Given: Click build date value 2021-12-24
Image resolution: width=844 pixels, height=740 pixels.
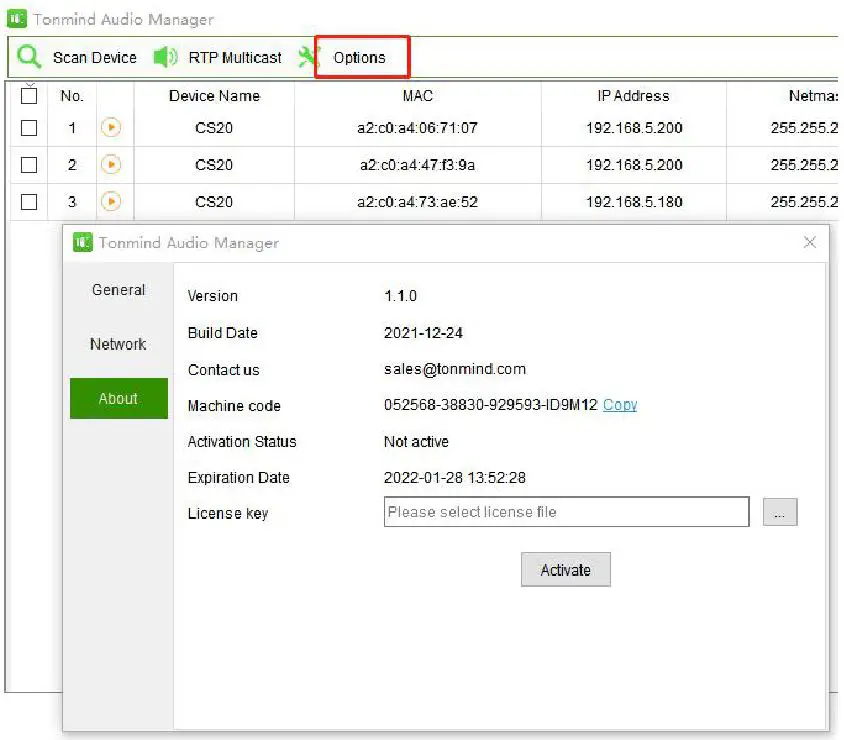Looking at the screenshot, I should (x=423, y=333).
